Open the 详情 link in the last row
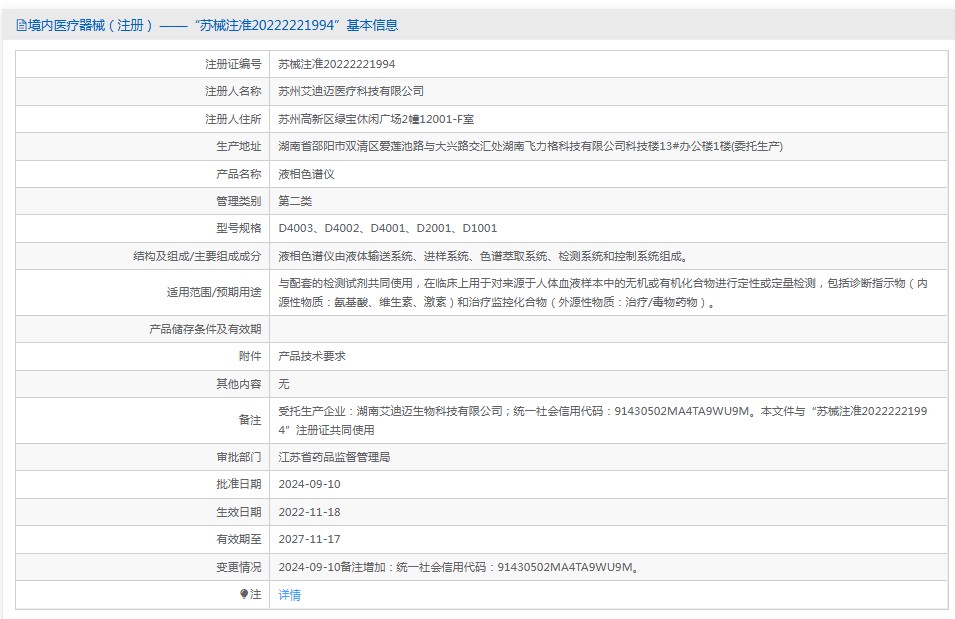The width and height of the screenshot is (955, 619). (x=289, y=595)
